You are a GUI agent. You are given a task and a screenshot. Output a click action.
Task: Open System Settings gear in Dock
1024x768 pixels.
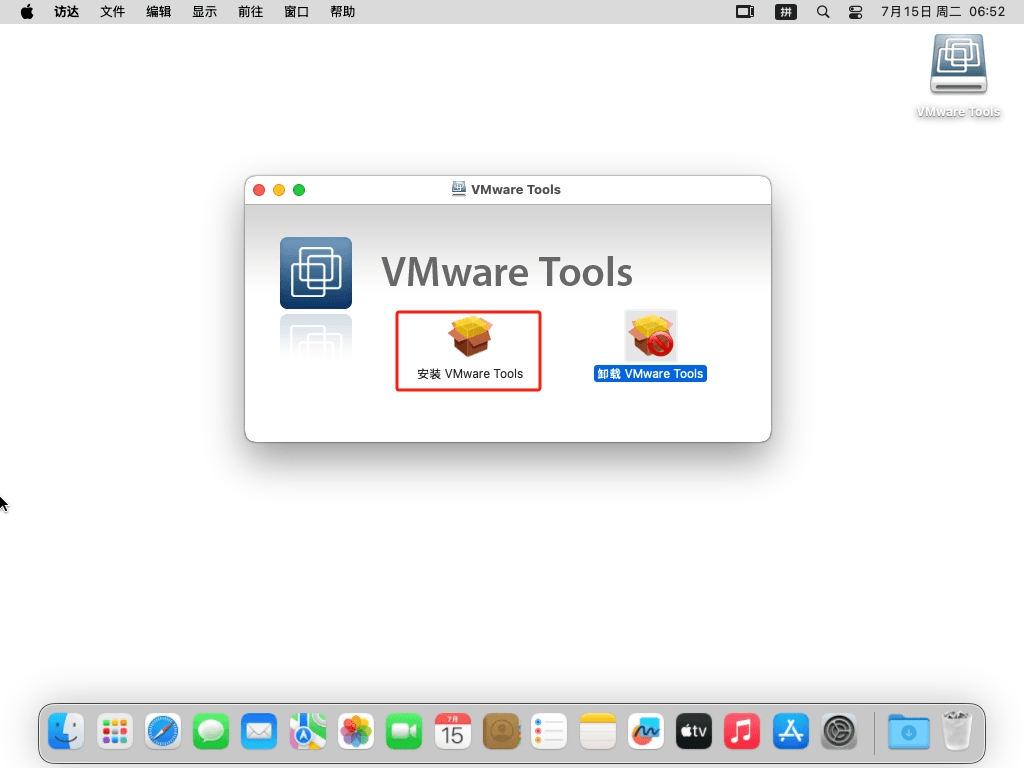pyautogui.click(x=839, y=732)
